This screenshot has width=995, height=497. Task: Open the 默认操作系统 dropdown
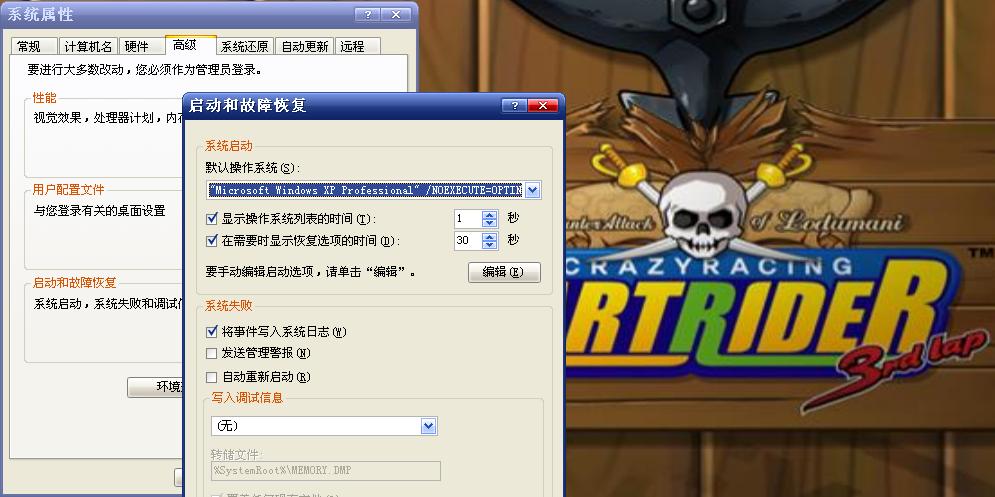(x=532, y=190)
